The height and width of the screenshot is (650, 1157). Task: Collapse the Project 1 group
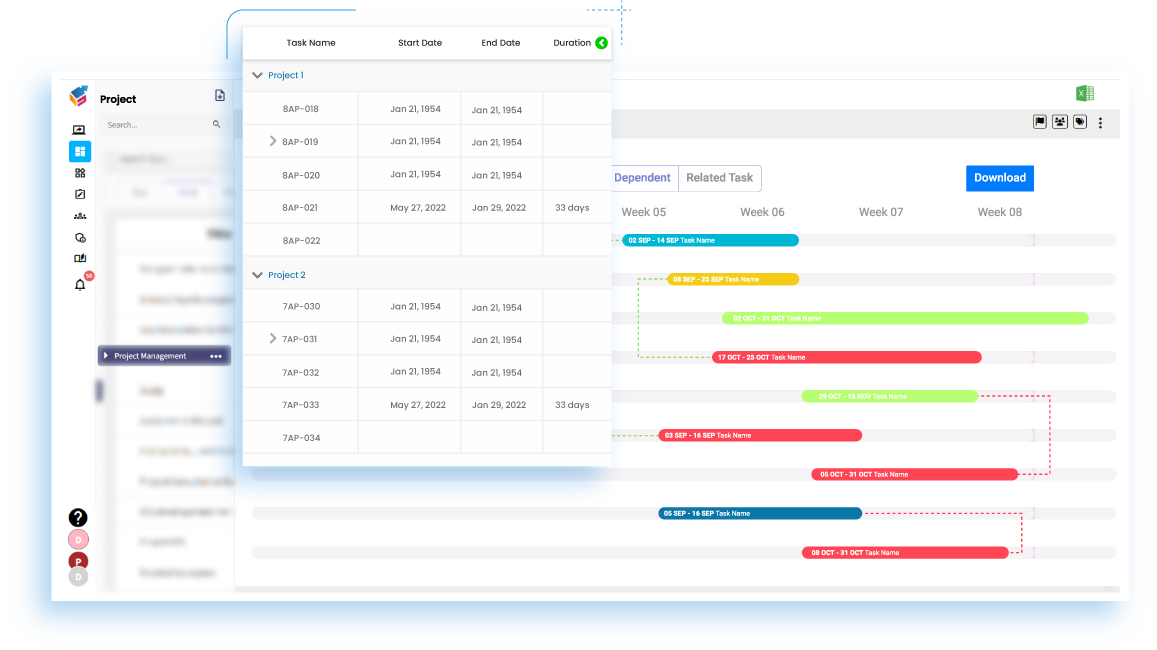(x=258, y=75)
